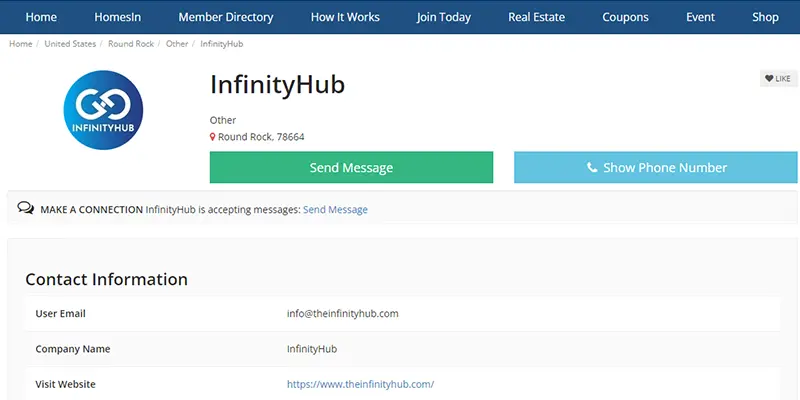Click the InfinityHub page title heading
This screenshot has height=400, width=800.
[x=278, y=85]
